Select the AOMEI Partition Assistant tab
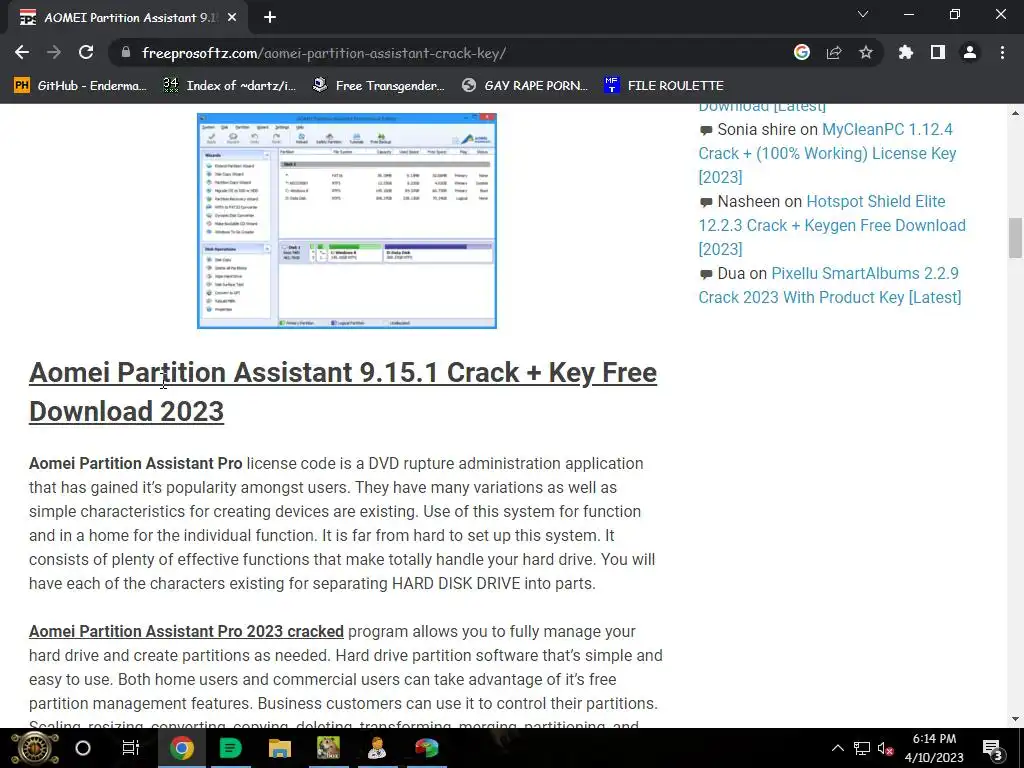The image size is (1024, 768). pyautogui.click(x=128, y=18)
